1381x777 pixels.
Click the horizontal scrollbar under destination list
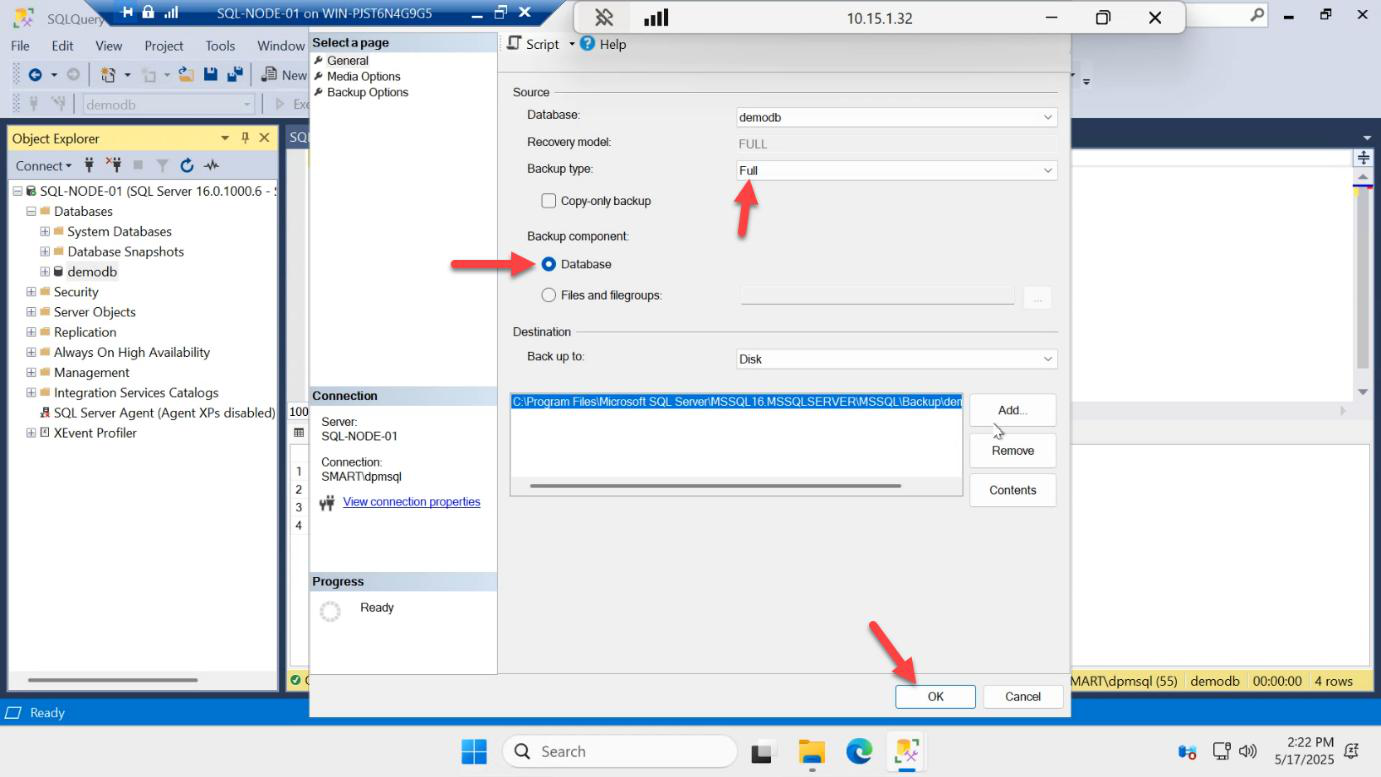pos(715,486)
